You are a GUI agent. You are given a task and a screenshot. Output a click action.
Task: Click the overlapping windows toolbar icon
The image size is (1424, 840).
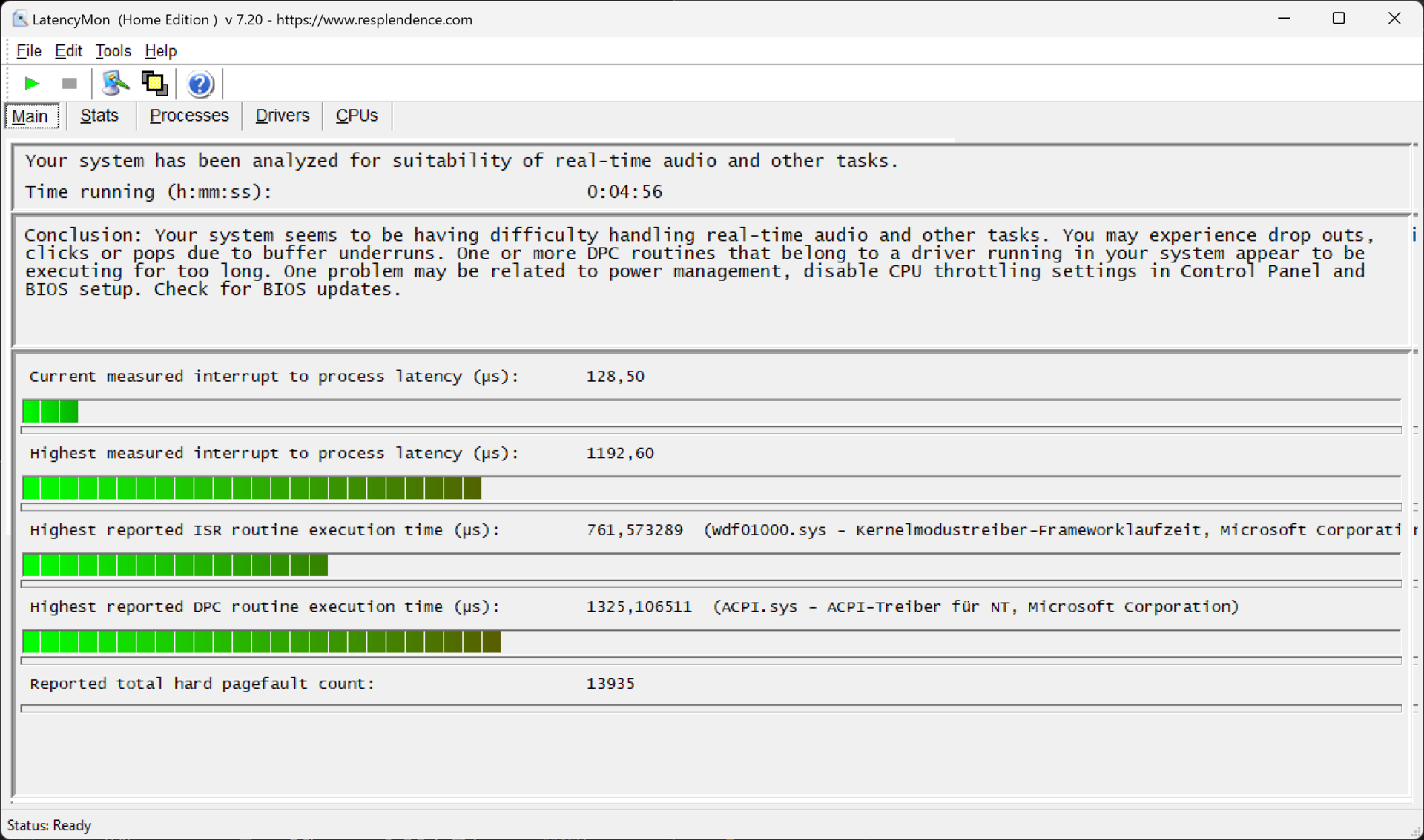click(154, 83)
